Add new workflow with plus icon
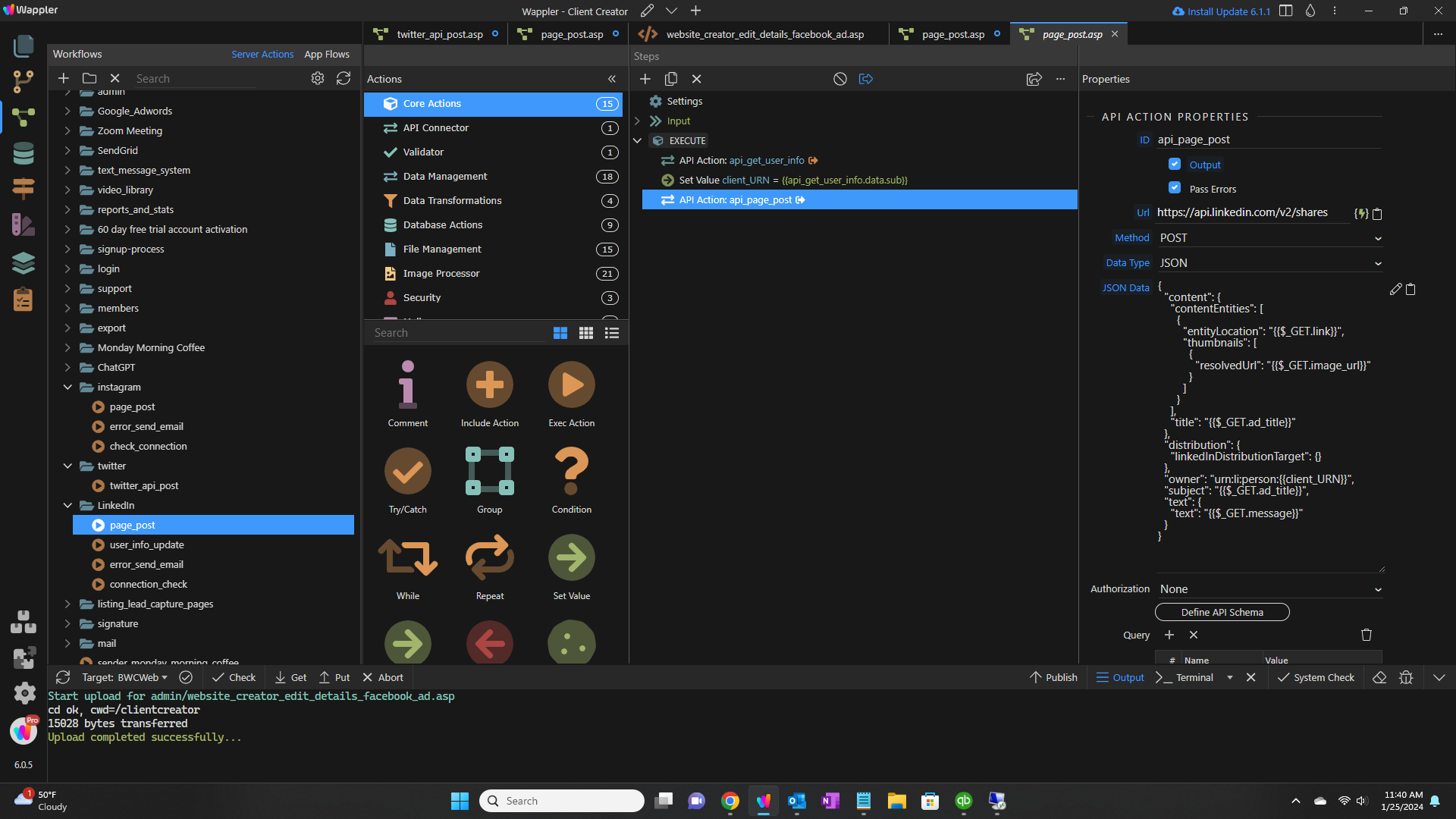This screenshot has width=1456, height=819. click(64, 78)
